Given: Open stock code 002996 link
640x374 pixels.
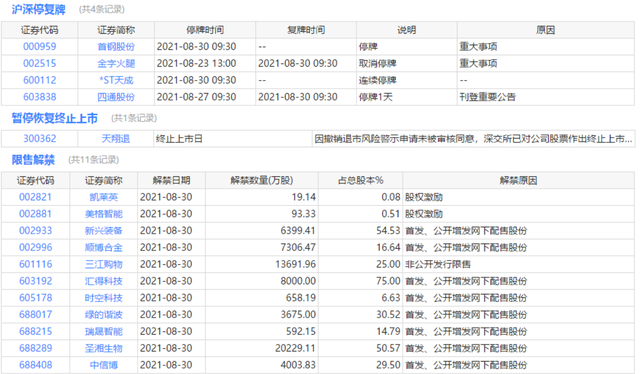Looking at the screenshot, I should pyautogui.click(x=36, y=247).
